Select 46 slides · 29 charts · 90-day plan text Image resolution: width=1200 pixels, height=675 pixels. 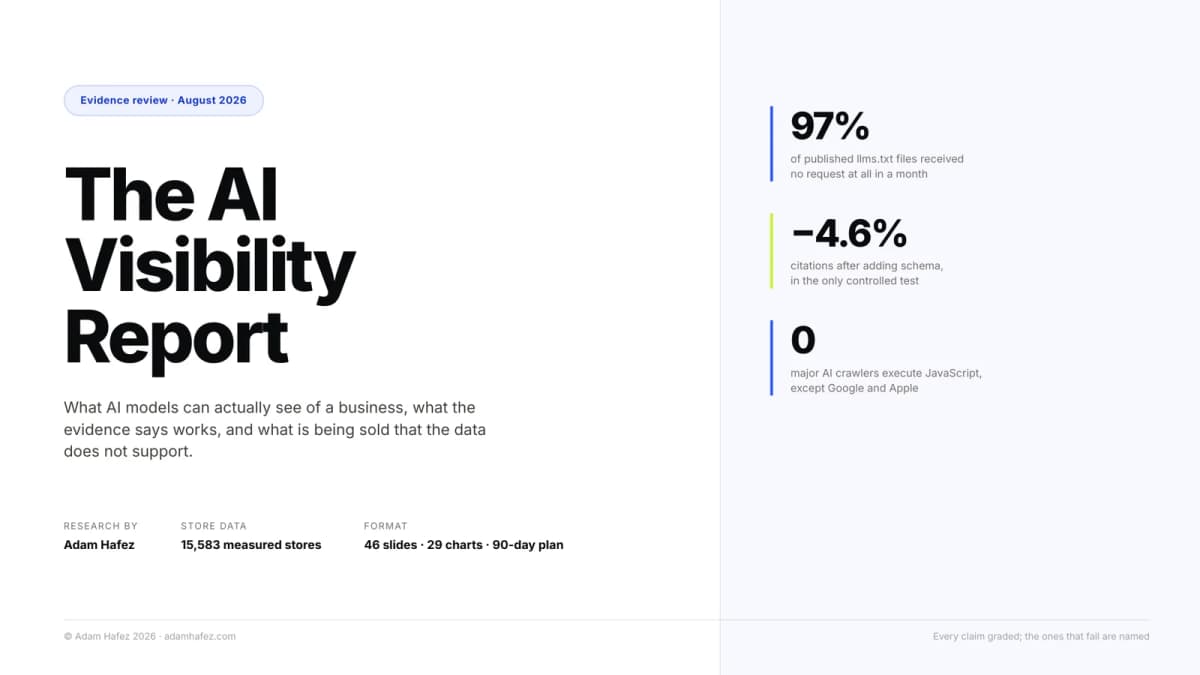(x=464, y=545)
